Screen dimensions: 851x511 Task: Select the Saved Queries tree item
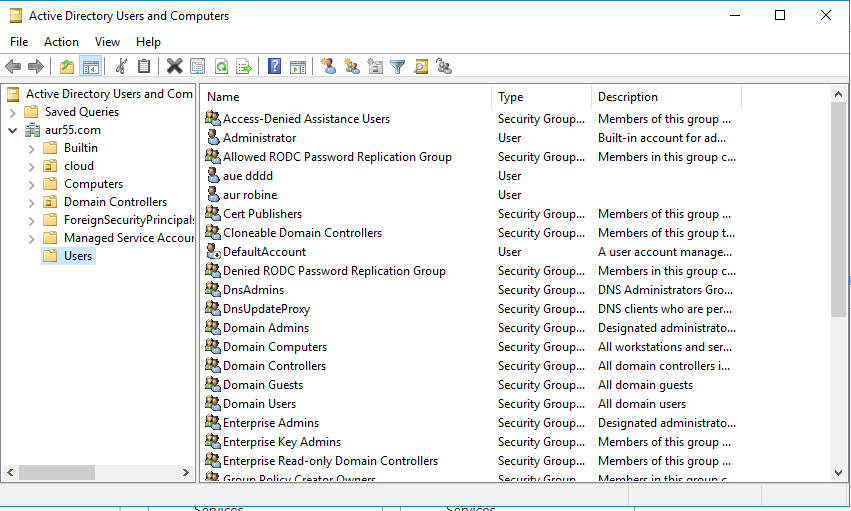tap(81, 112)
